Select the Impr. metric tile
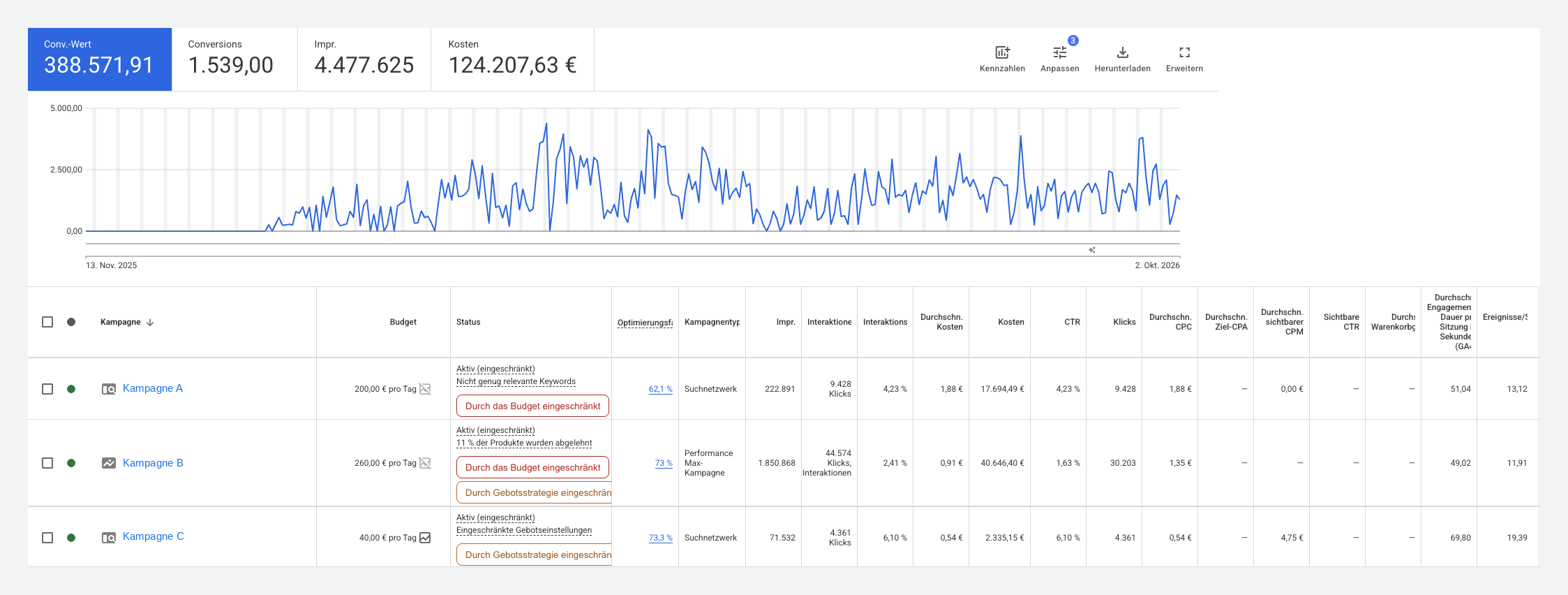The image size is (1568, 595). (x=364, y=59)
